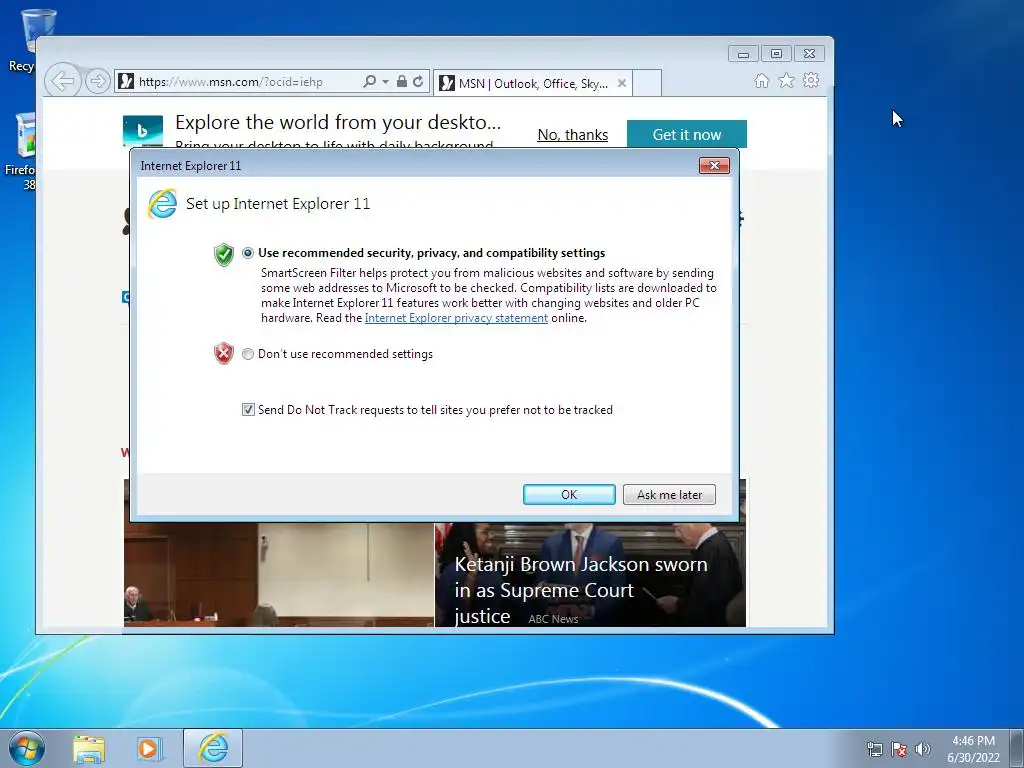This screenshot has height=768, width=1024.
Task: Uncheck Send Do Not Track requests checkbox
Action: click(x=248, y=409)
